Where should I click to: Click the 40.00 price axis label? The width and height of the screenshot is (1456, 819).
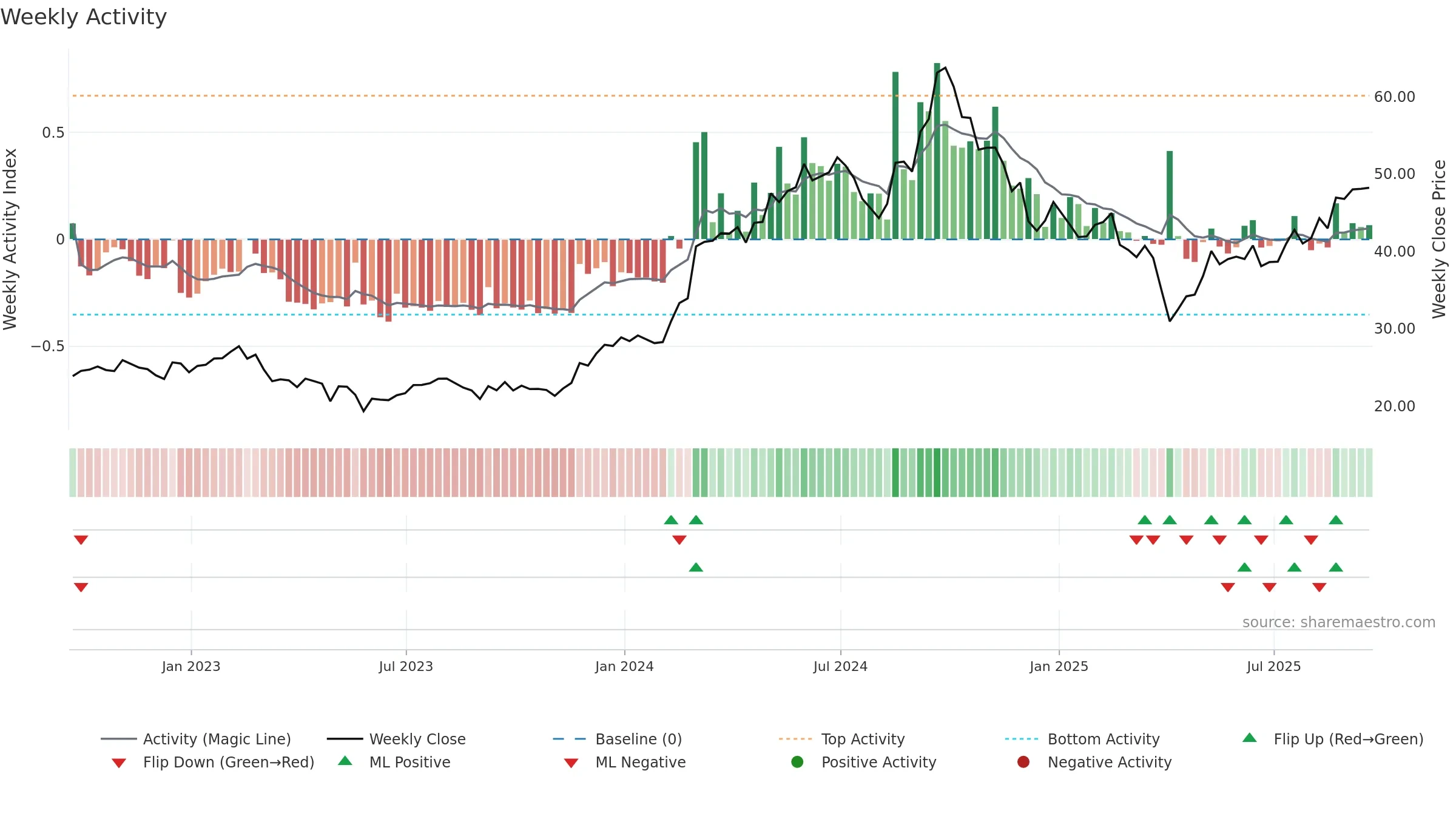click(x=1394, y=251)
